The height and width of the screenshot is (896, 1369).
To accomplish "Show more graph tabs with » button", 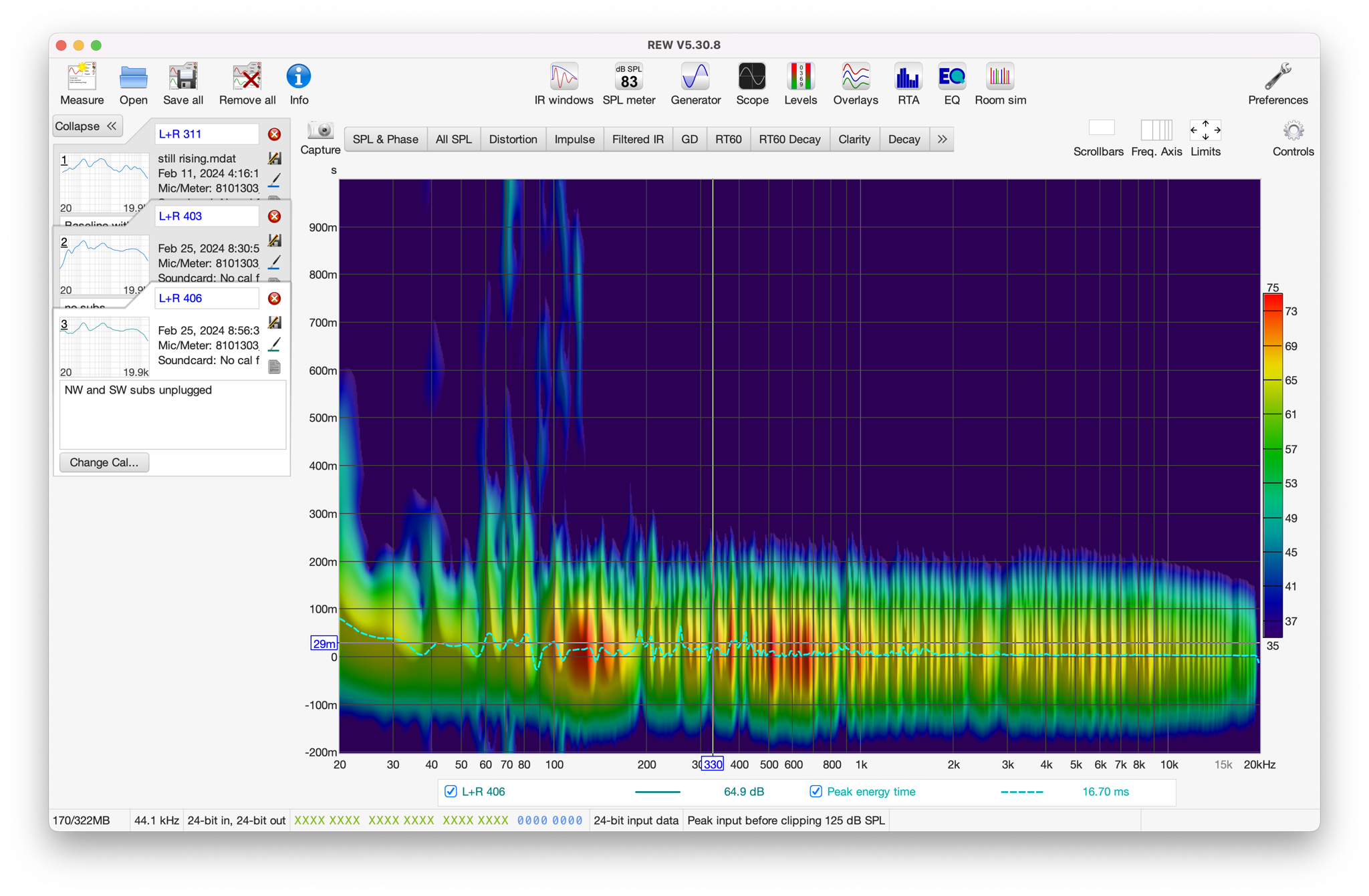I will click(x=942, y=139).
